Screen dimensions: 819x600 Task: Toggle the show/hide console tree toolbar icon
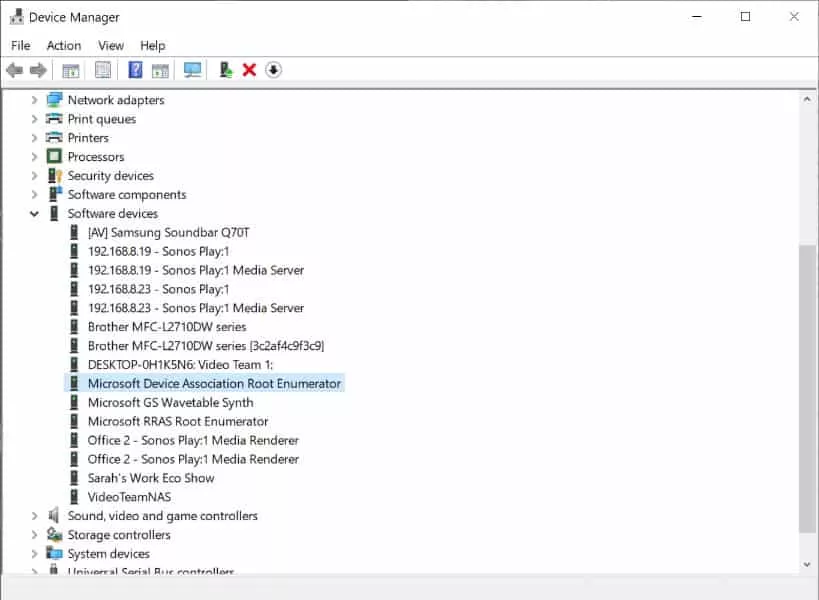(x=71, y=70)
